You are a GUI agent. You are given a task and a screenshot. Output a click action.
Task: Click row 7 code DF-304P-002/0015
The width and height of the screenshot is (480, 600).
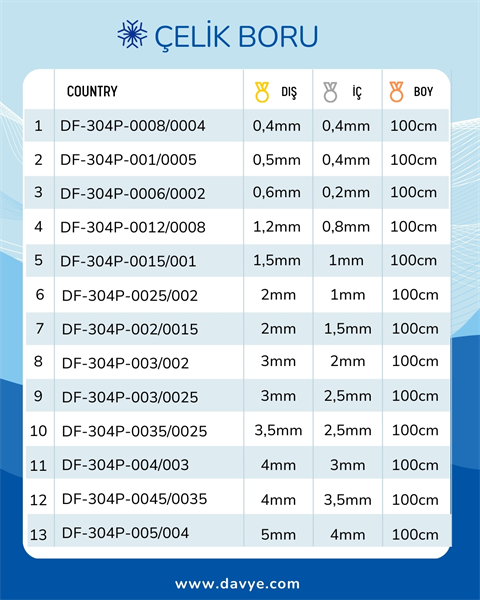pos(130,329)
